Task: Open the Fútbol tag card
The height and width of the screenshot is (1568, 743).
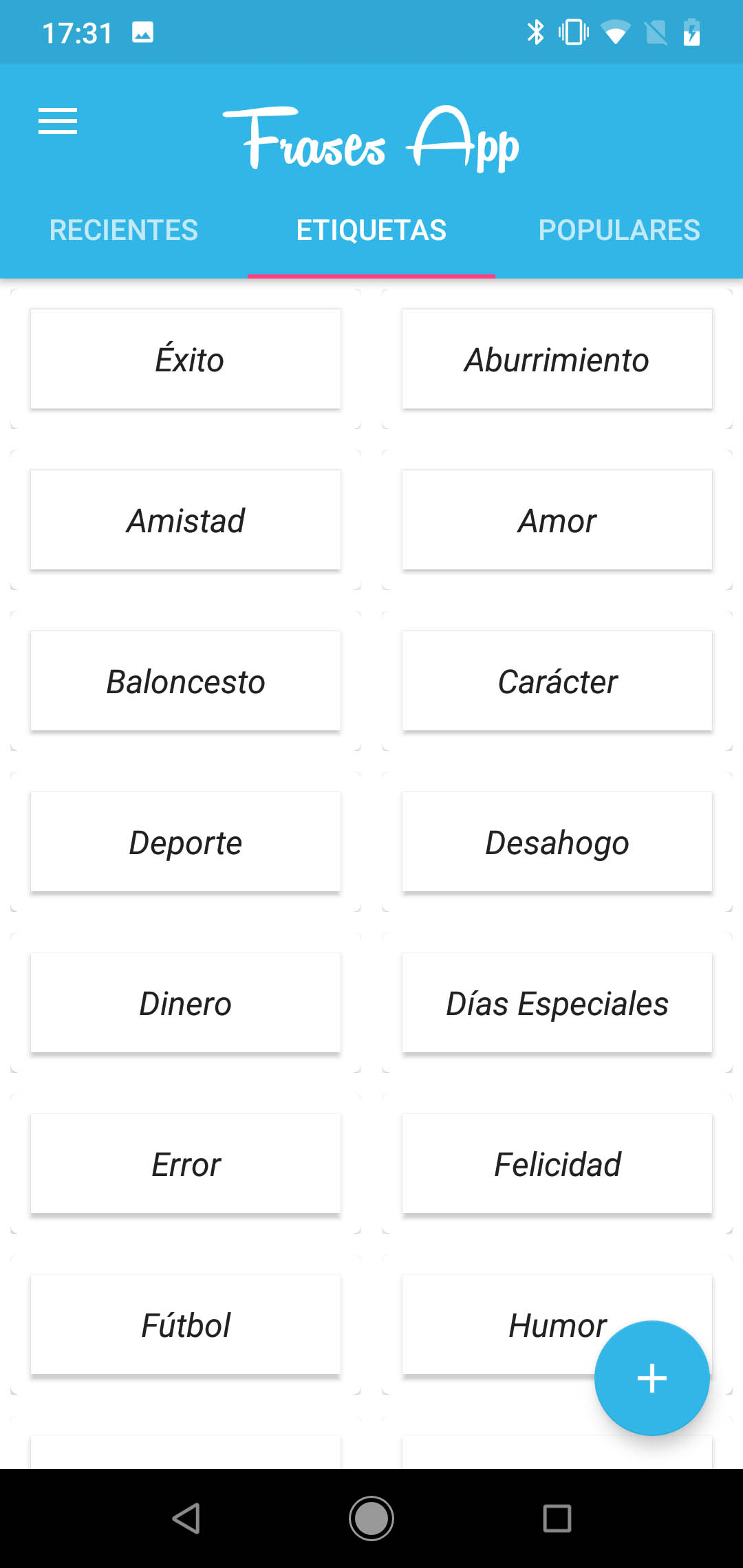Action: 186,1325
